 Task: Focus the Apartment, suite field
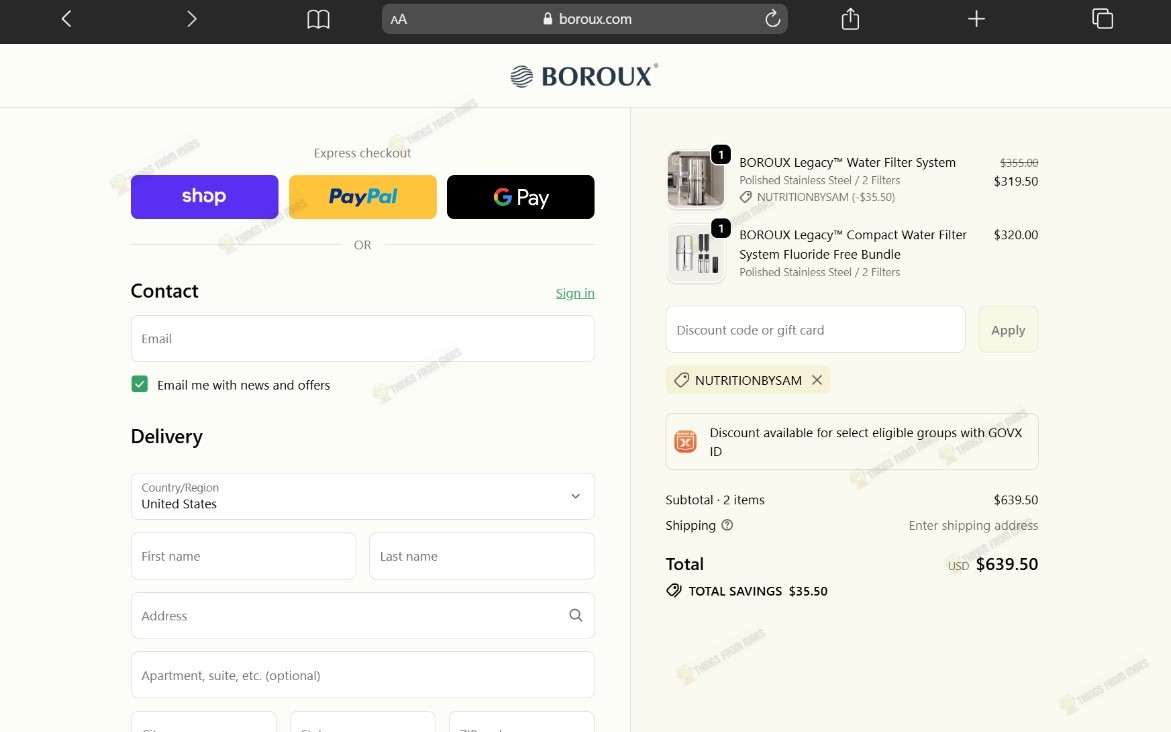point(363,674)
